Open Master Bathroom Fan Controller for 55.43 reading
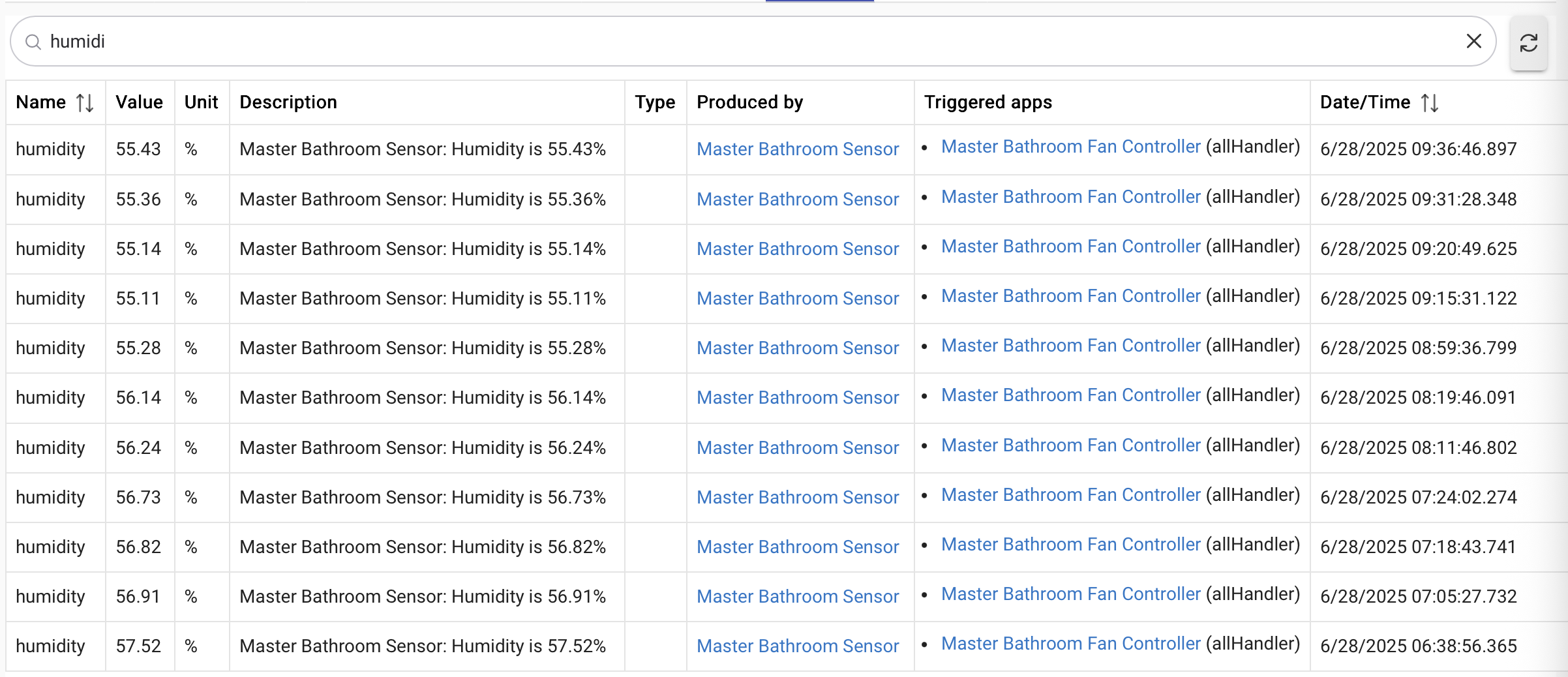The height and width of the screenshot is (677, 1568). [1070, 147]
